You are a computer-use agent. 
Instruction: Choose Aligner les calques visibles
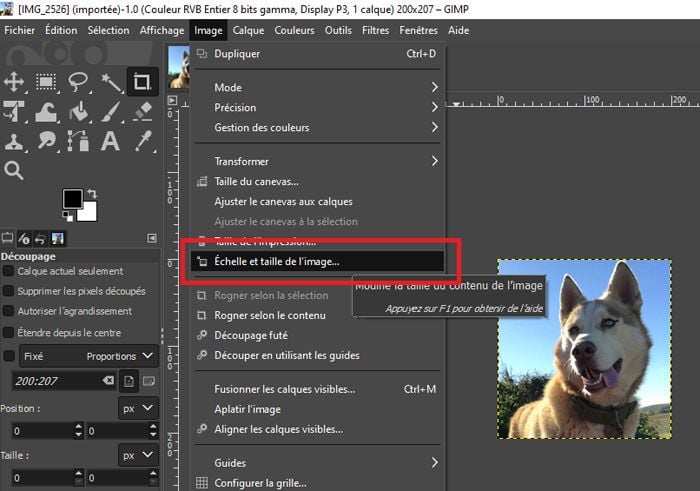pos(318,429)
